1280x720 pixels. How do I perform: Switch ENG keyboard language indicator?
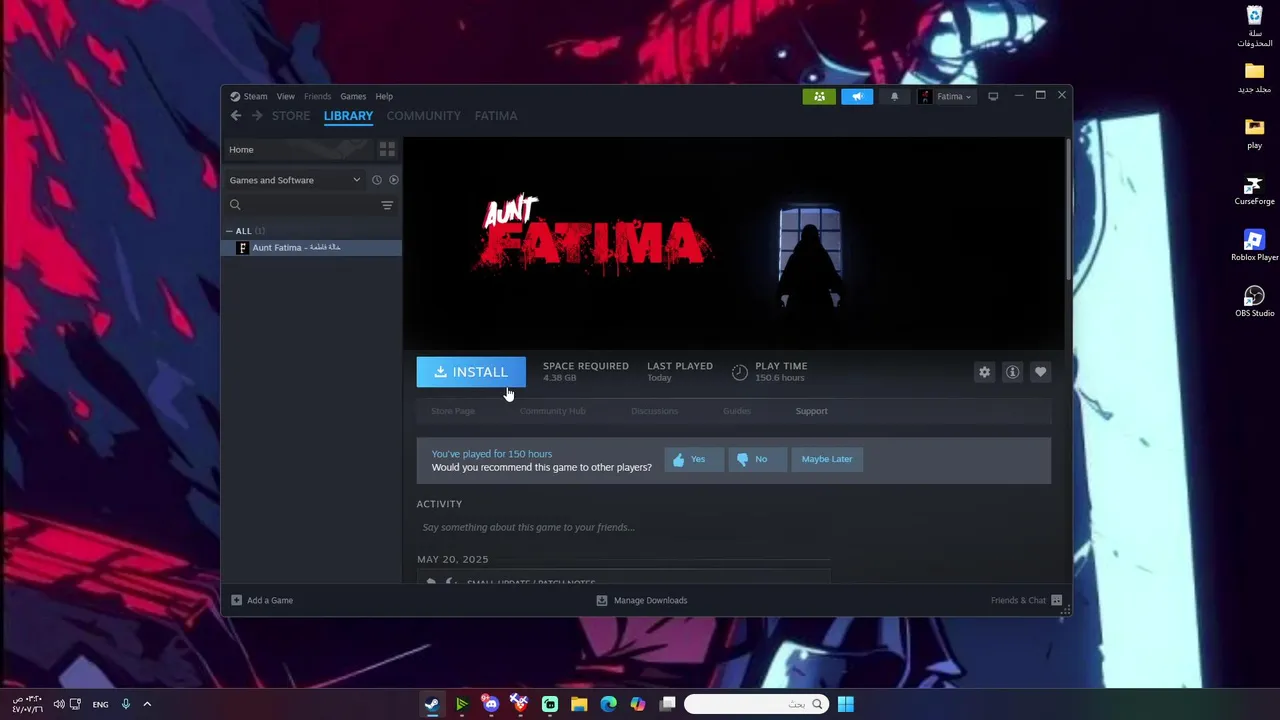coord(100,704)
